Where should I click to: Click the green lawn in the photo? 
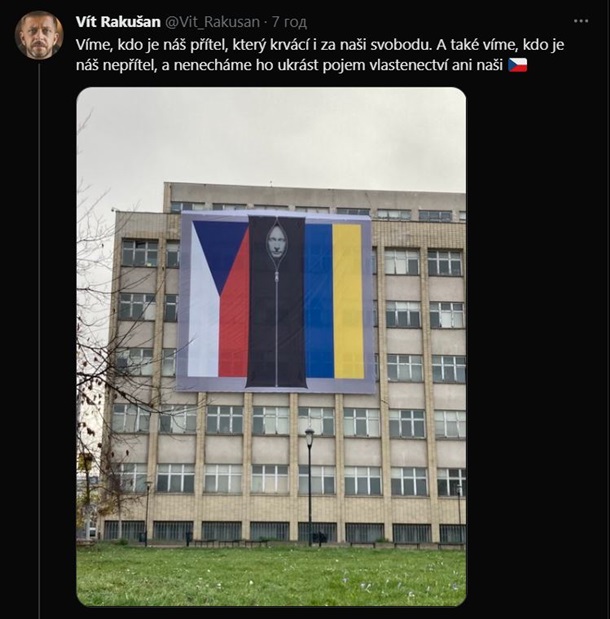(x=271, y=574)
